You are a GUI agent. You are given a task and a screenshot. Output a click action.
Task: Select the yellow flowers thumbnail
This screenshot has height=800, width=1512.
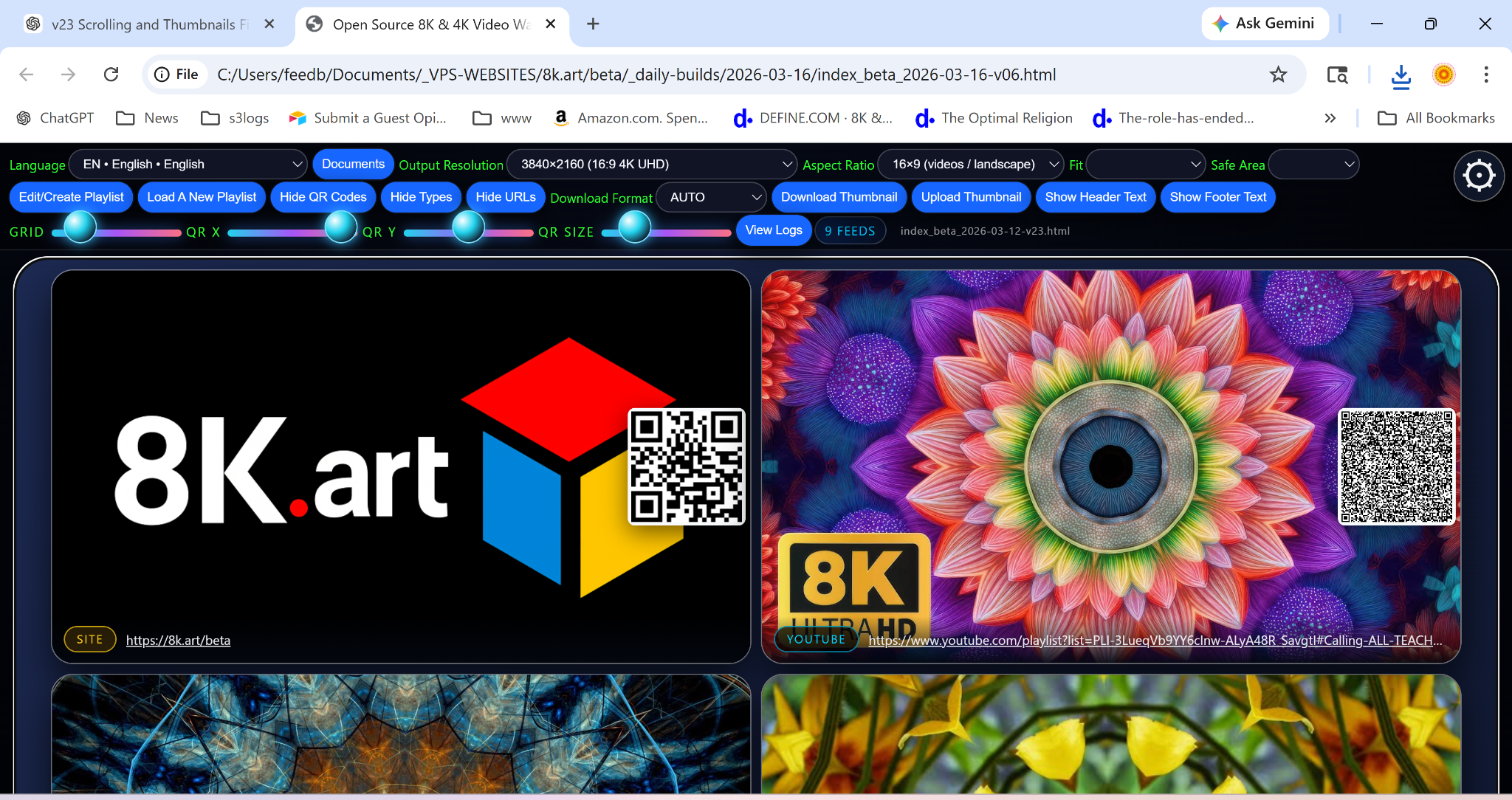tap(1111, 734)
